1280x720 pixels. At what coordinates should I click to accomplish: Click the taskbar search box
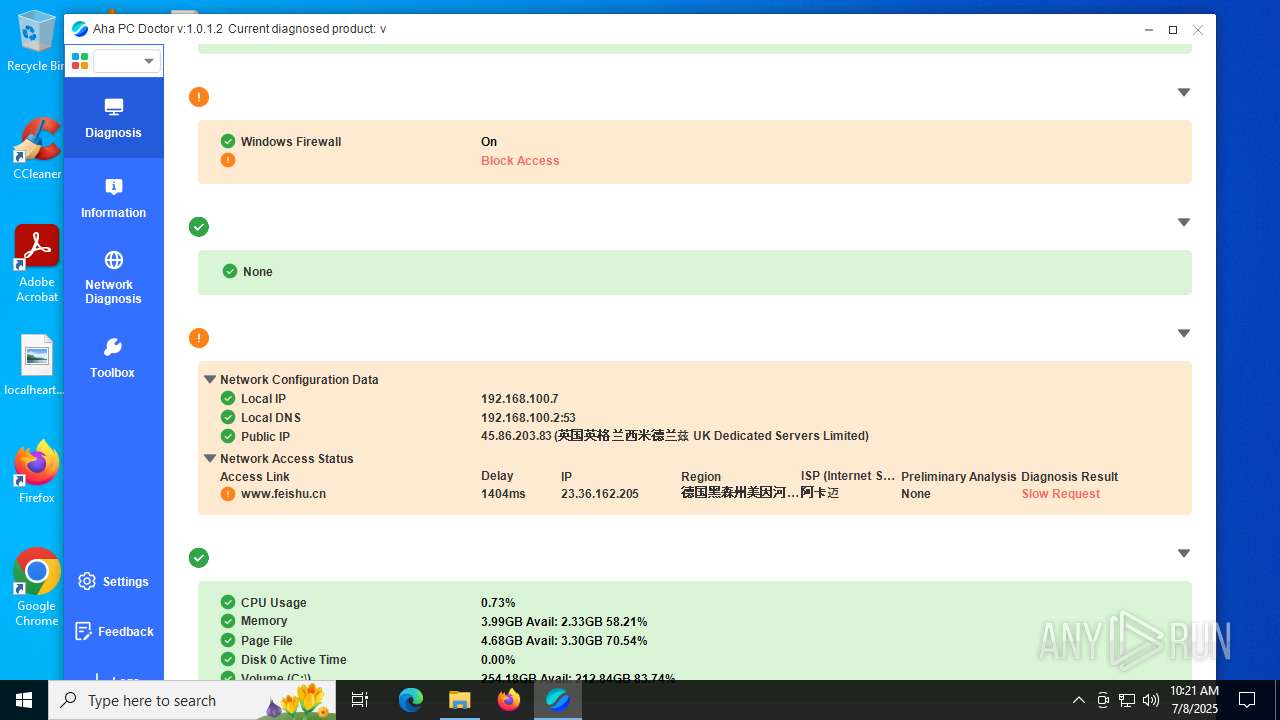tap(193, 700)
